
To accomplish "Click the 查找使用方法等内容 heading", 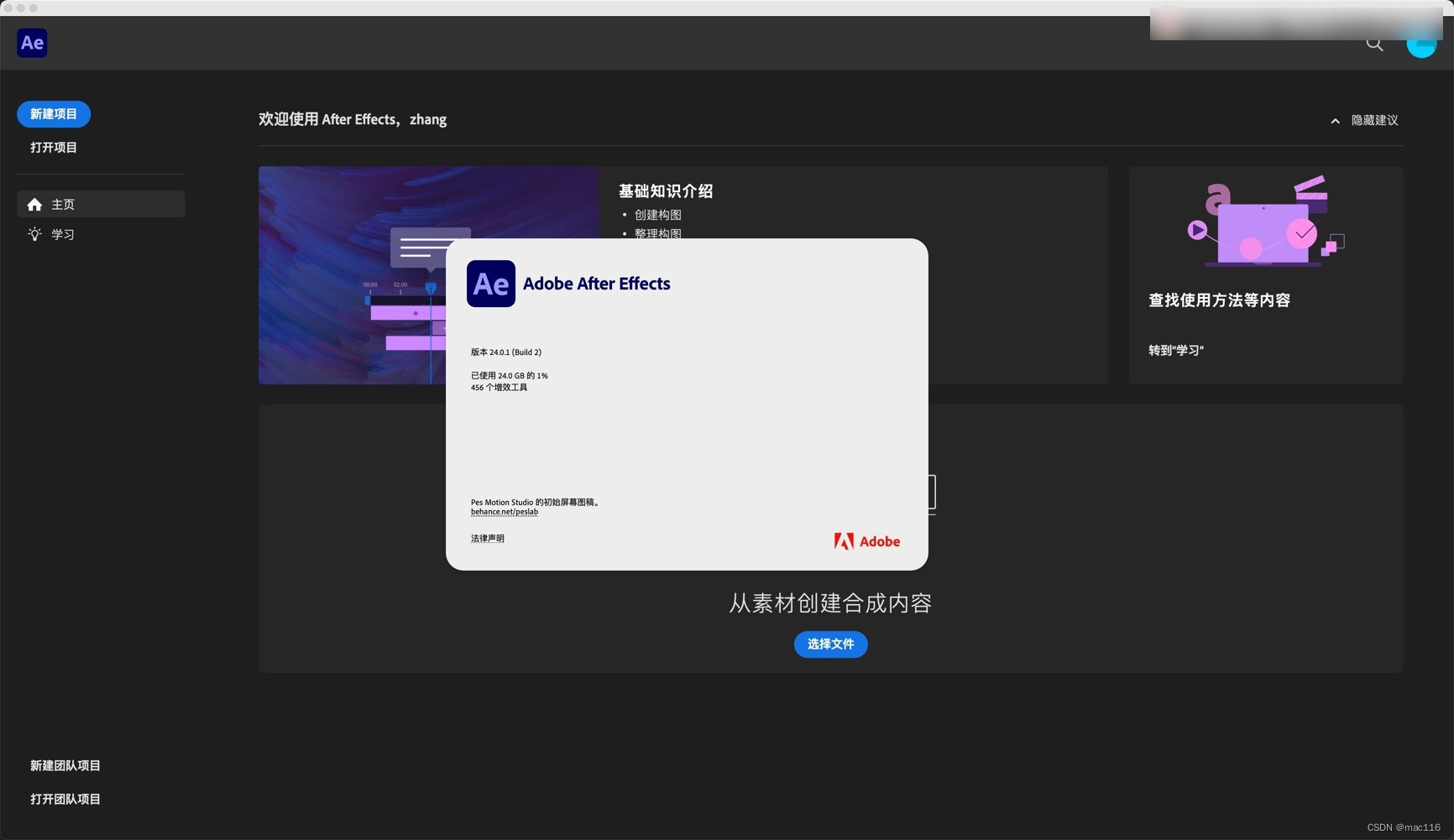I will (1219, 300).
